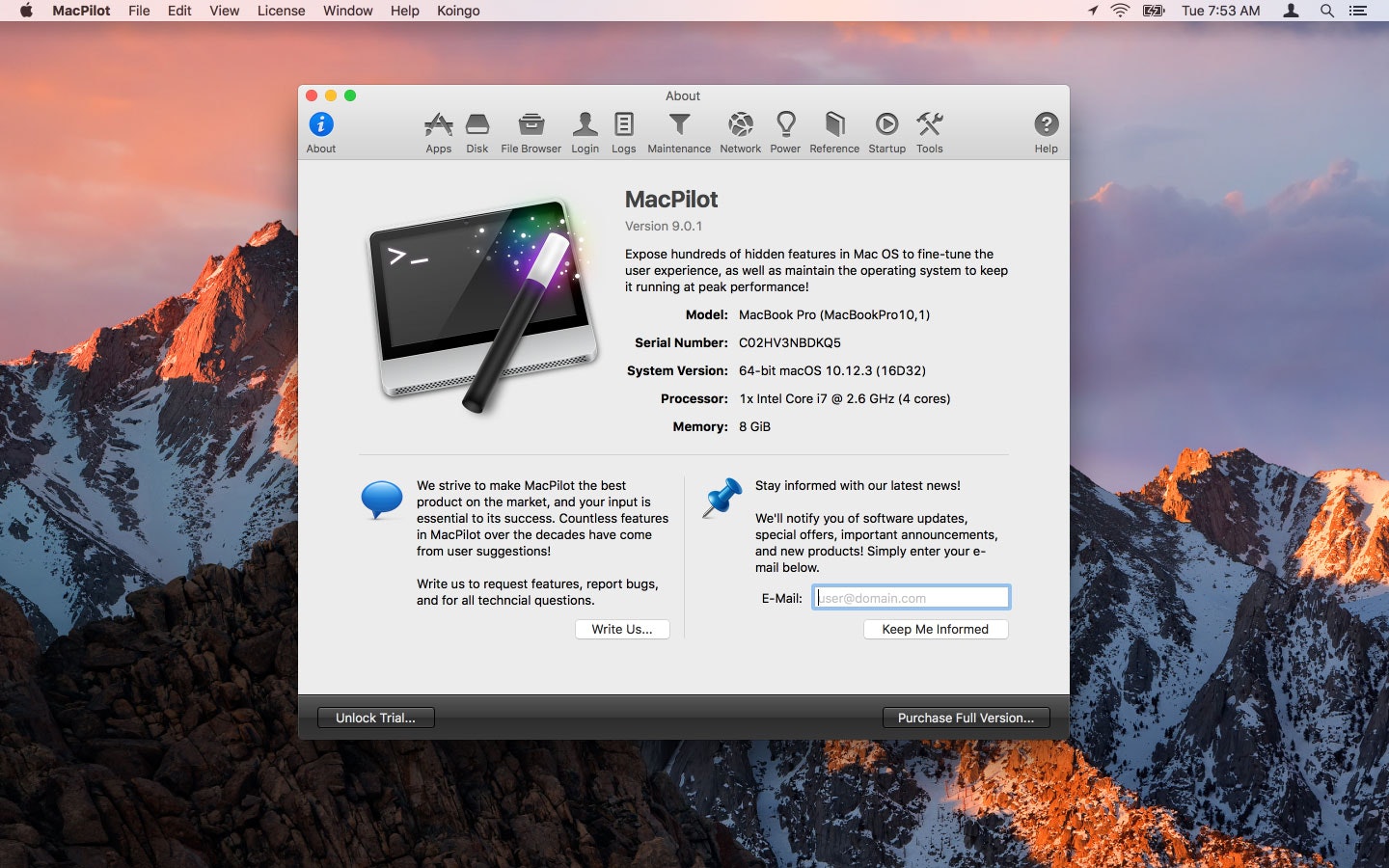The width and height of the screenshot is (1389, 868).
Task: Select the Maintenance toolbar icon
Action: coord(679,131)
